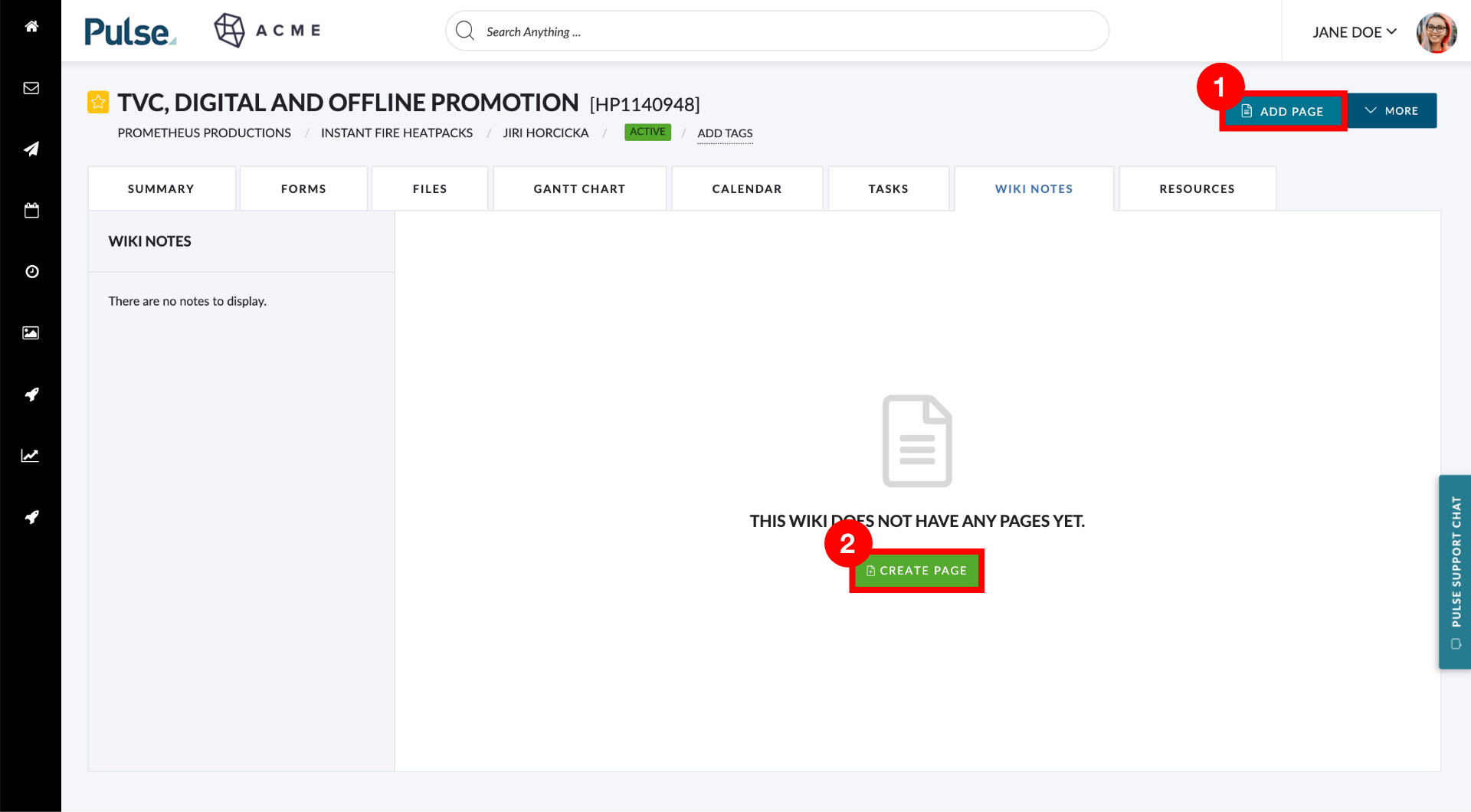Open the ADD TAGS link in the breadcrumb
Screen dimensions: 1471x812
[x=724, y=133]
